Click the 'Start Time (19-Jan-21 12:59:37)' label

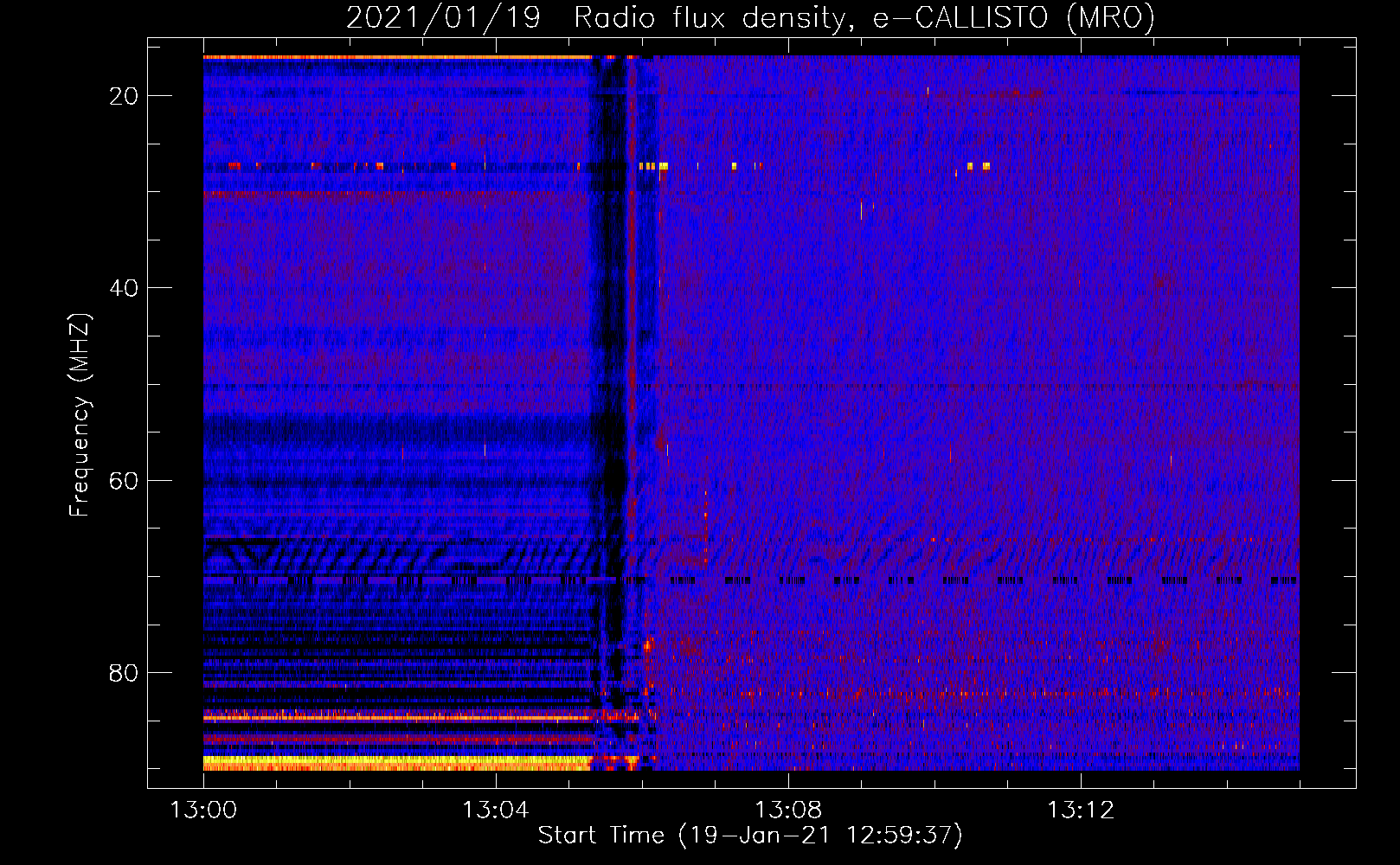tap(750, 836)
